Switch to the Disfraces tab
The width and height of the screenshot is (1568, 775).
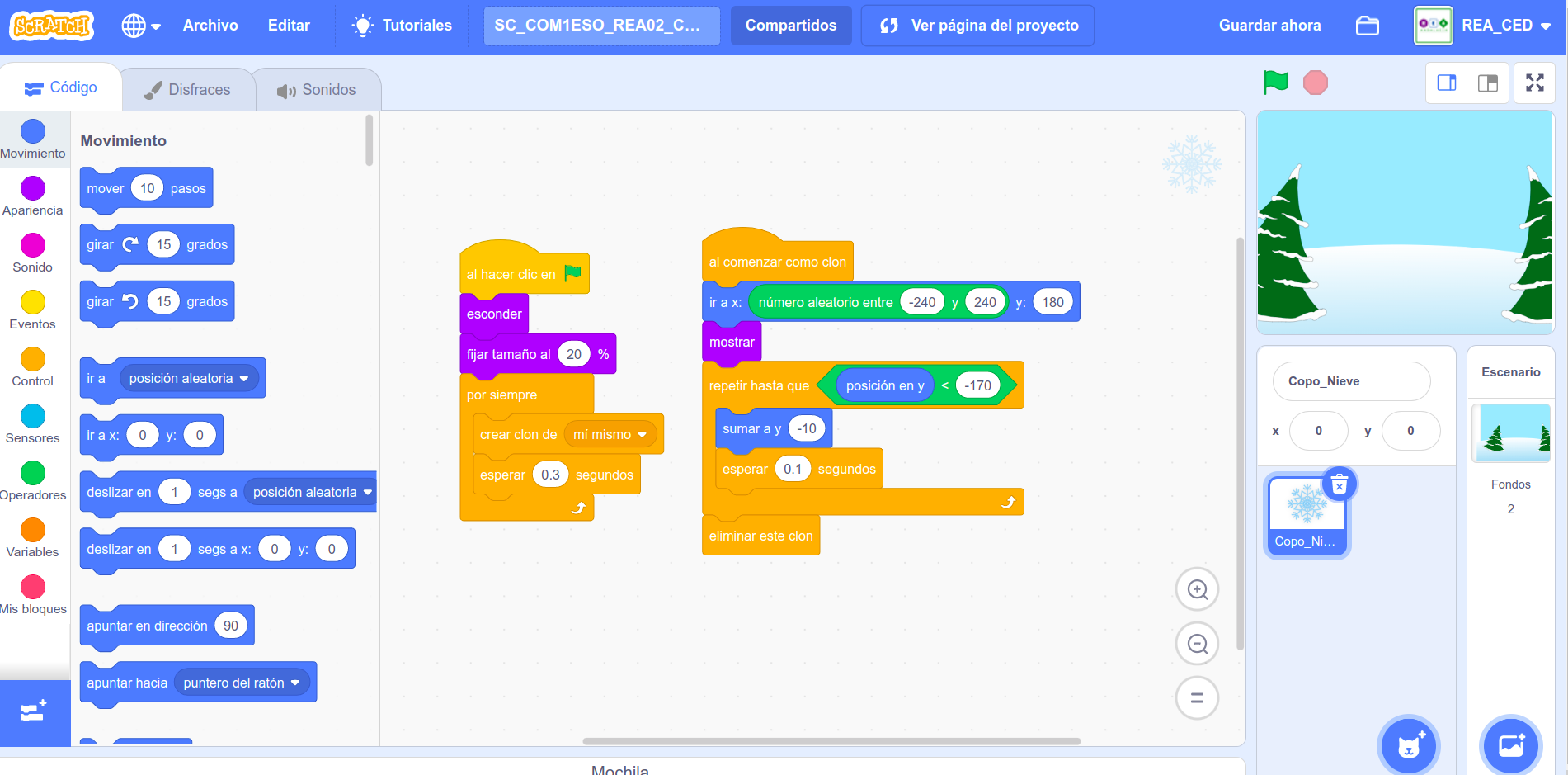pos(187,90)
